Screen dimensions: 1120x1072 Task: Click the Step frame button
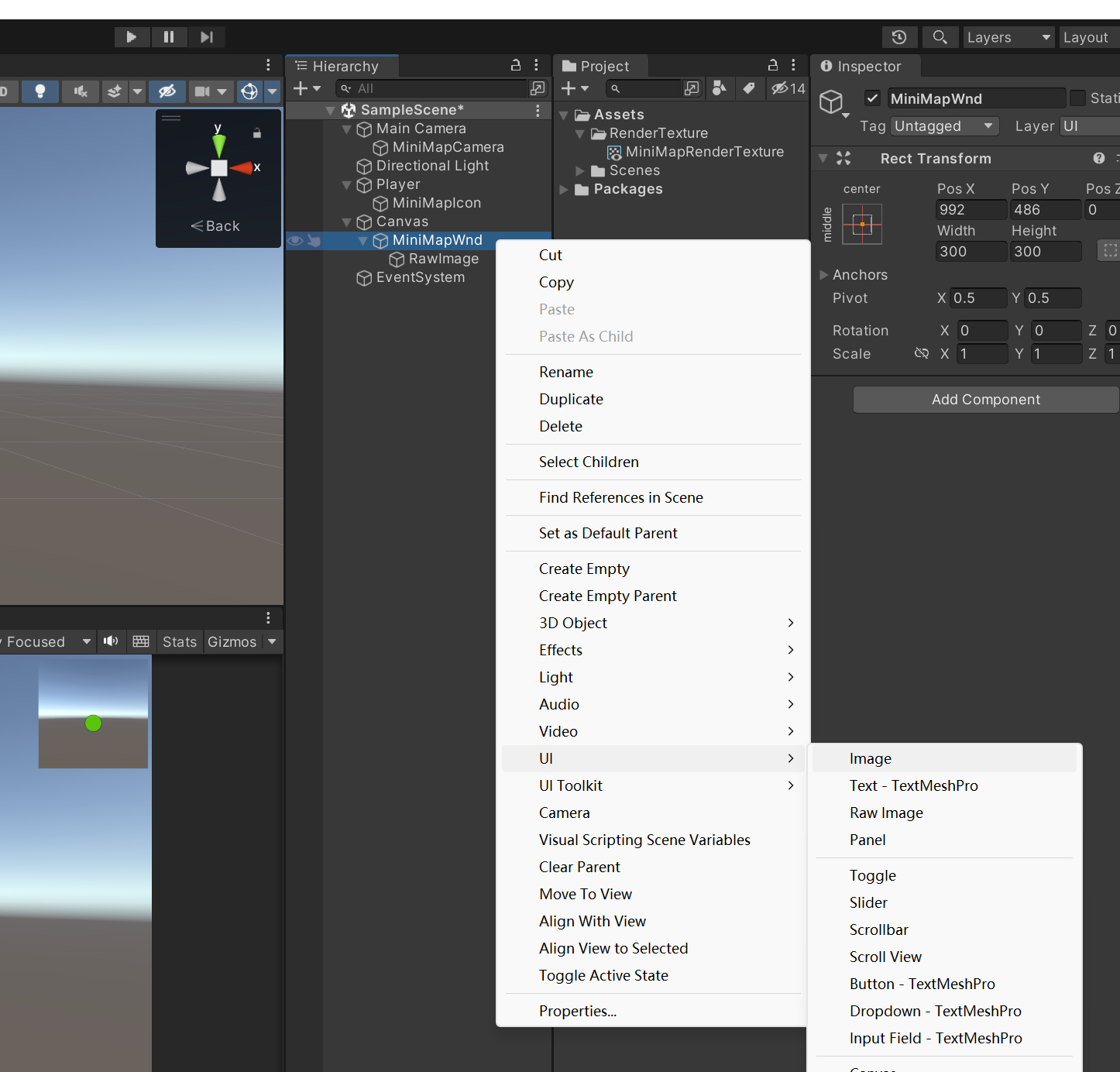point(206,37)
